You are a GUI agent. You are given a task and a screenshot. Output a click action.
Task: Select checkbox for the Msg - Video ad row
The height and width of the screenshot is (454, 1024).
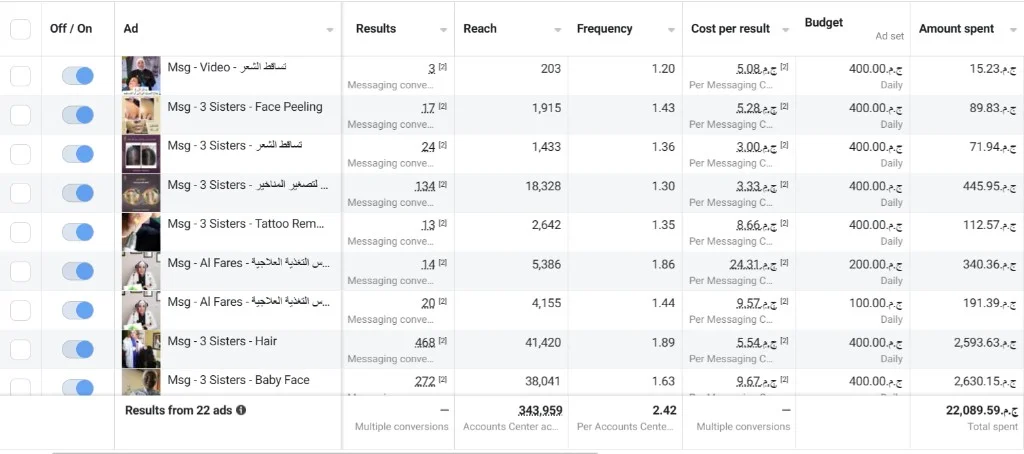(x=20, y=76)
